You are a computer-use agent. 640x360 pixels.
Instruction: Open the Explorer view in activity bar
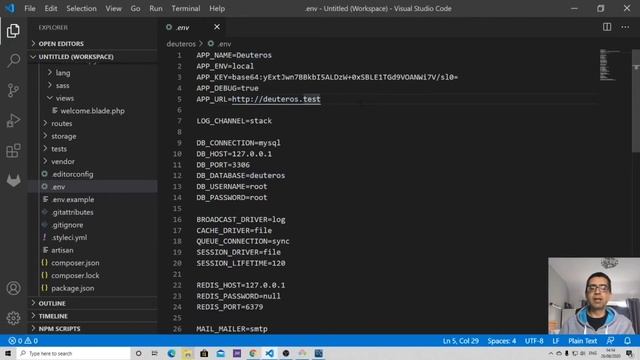13,31
